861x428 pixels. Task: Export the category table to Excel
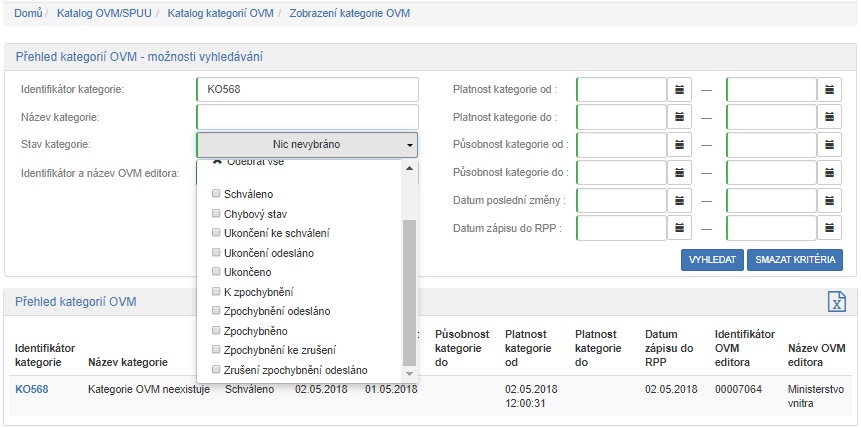(x=836, y=303)
